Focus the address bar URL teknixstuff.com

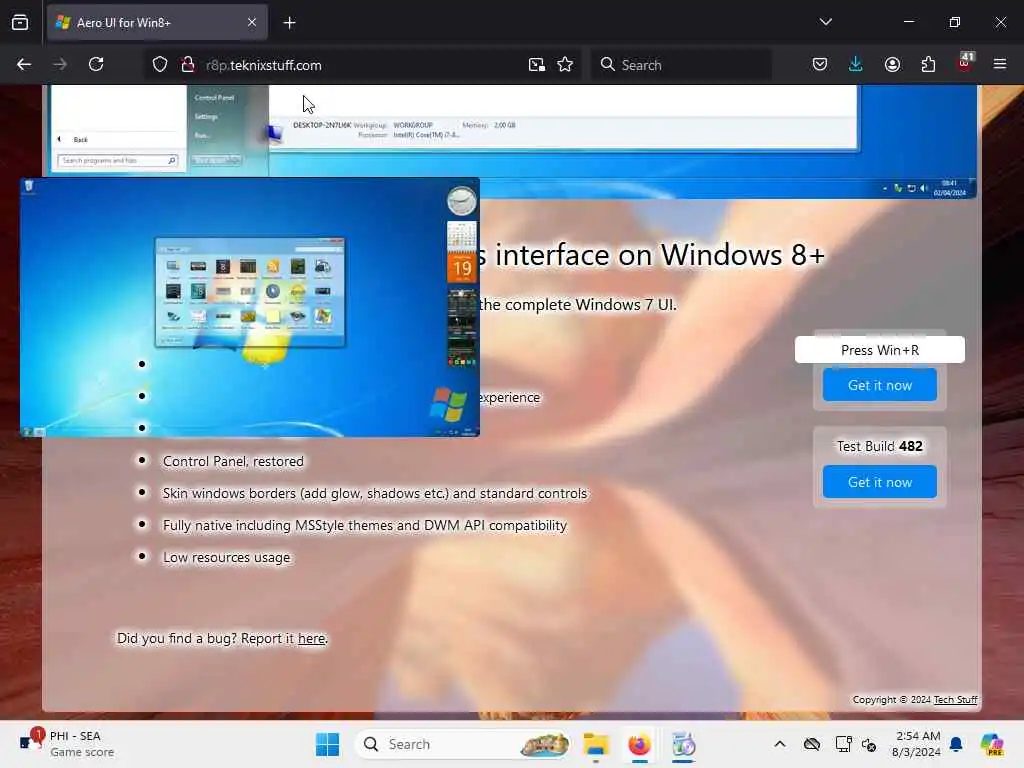[x=263, y=65]
